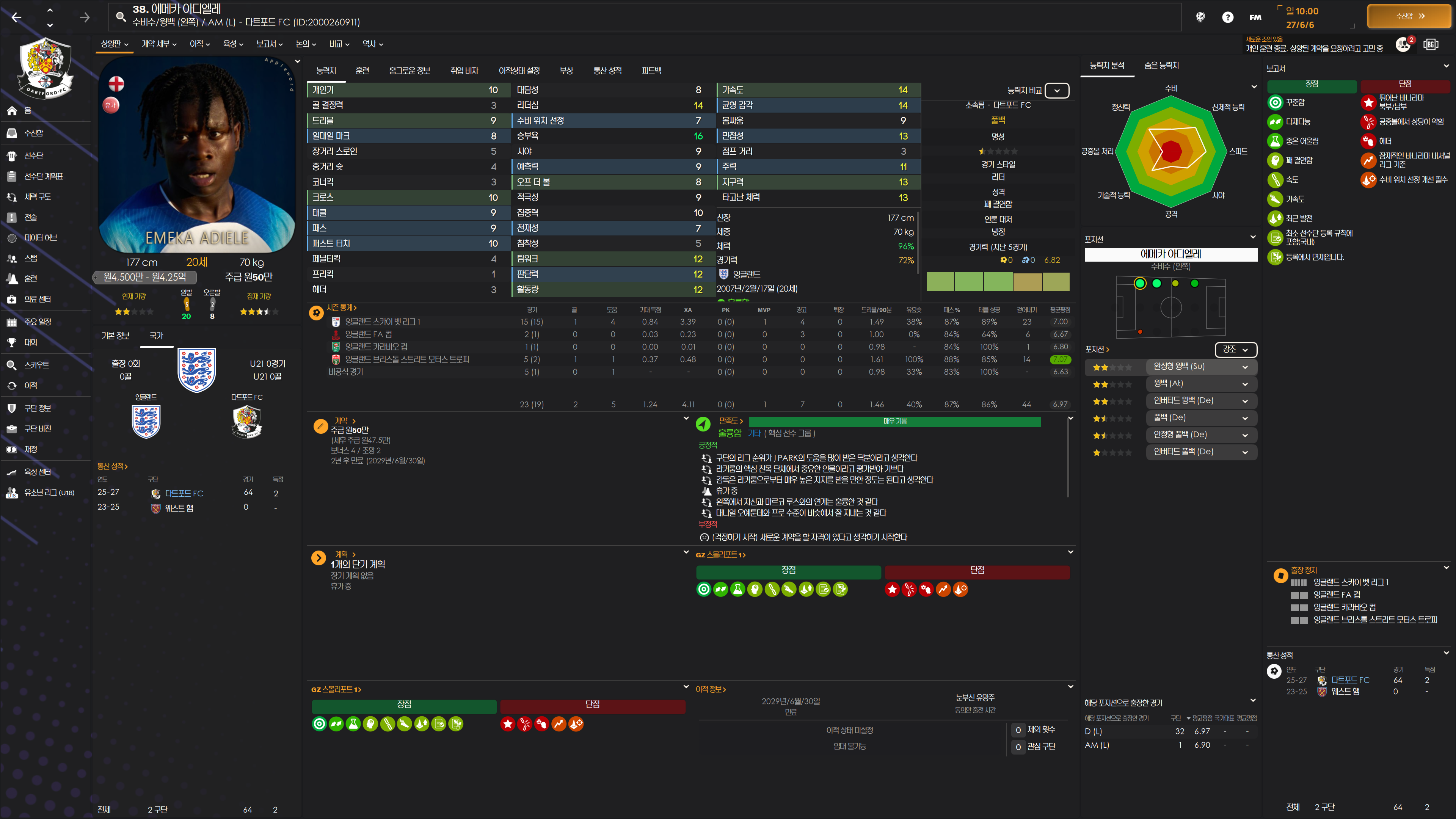The width and height of the screenshot is (1456, 819).
Task: Open the 능력치 비교 dropdown
Action: click(x=1056, y=91)
